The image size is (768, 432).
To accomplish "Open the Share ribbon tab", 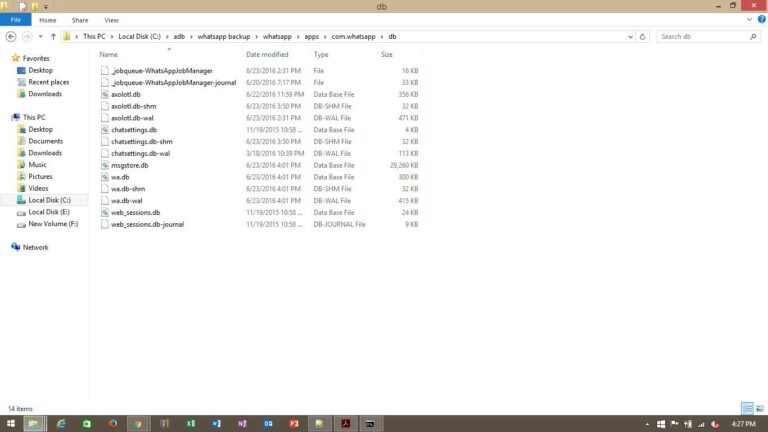I will pos(80,20).
